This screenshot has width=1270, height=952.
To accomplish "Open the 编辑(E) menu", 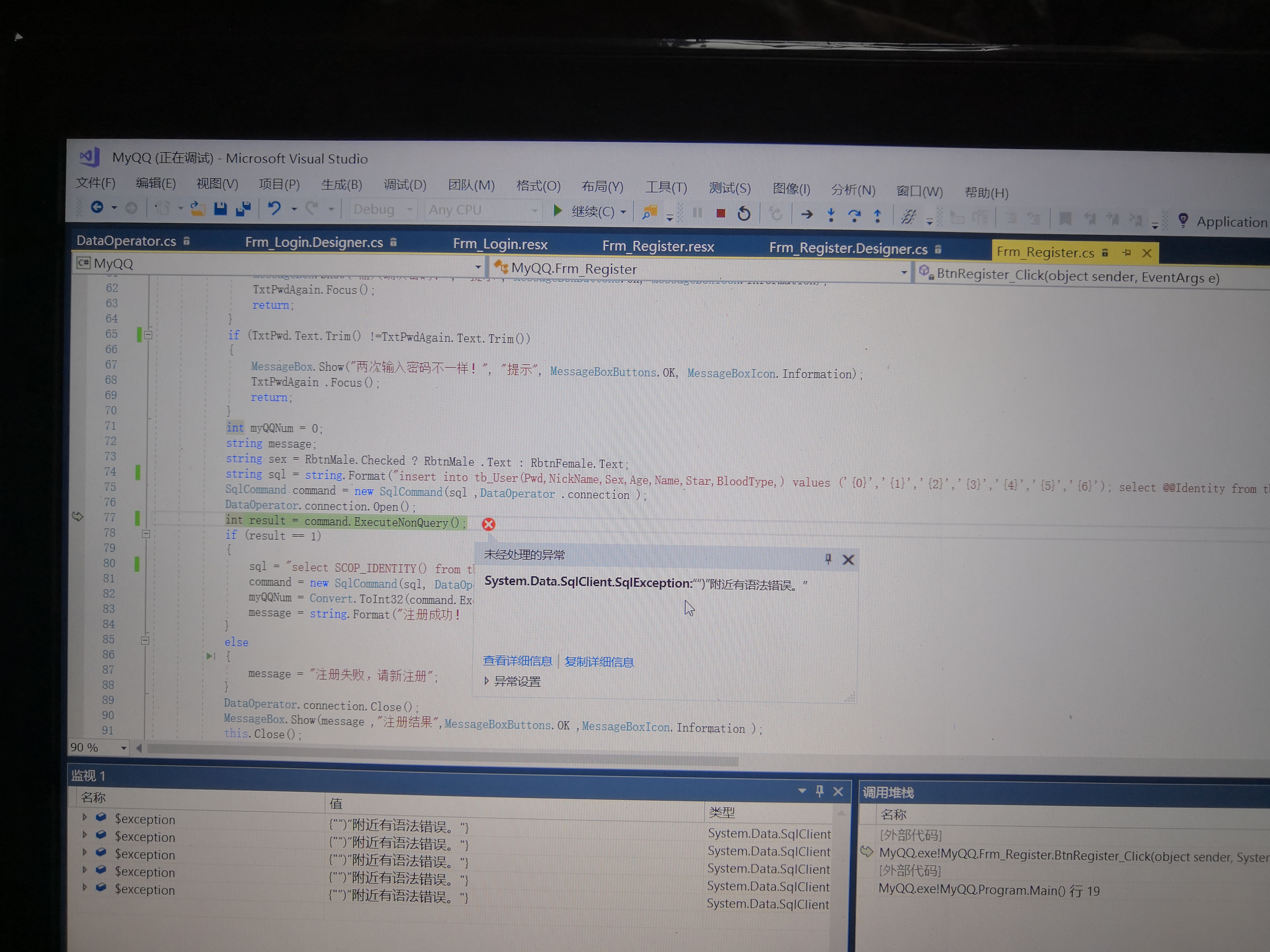I will pyautogui.click(x=156, y=183).
